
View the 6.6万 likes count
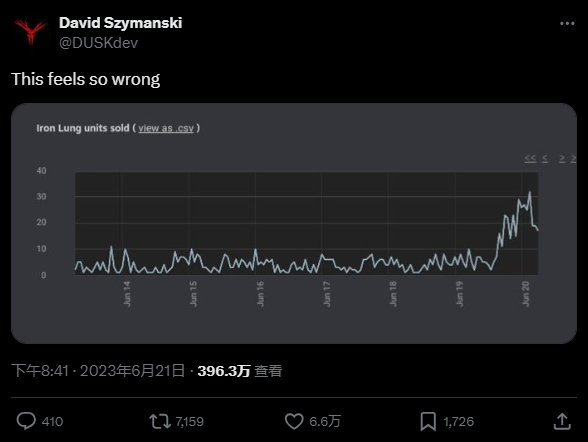point(325,422)
